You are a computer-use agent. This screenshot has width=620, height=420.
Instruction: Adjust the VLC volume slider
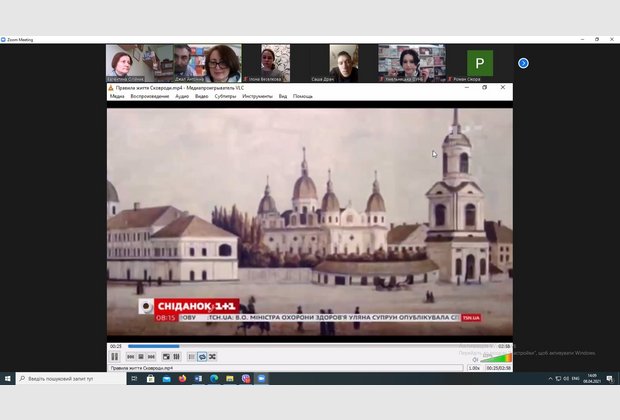(497, 357)
